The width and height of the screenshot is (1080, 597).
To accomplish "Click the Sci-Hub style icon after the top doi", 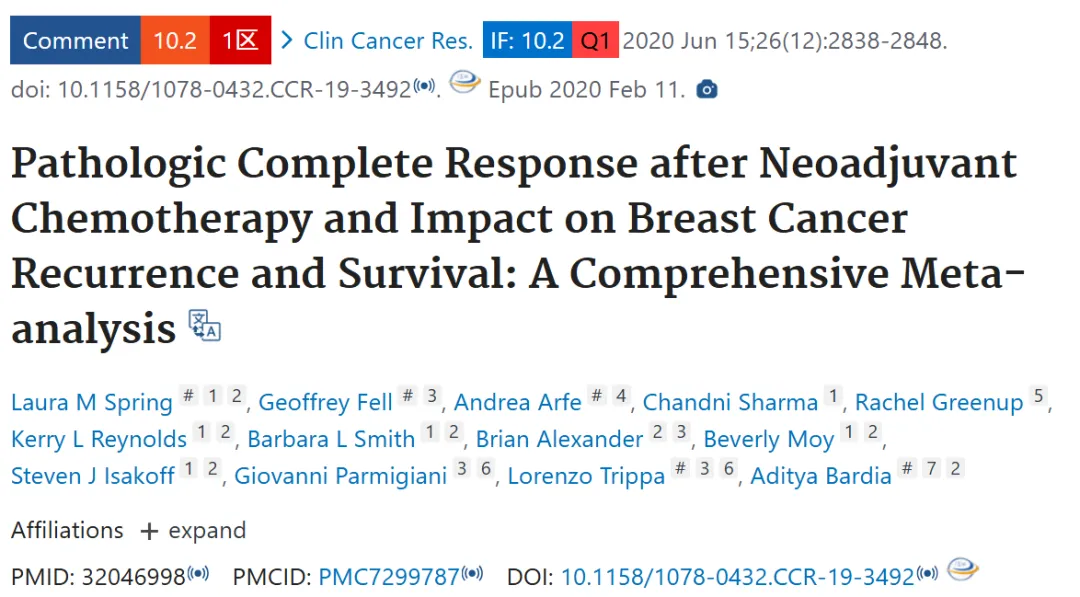I will pos(465,83).
